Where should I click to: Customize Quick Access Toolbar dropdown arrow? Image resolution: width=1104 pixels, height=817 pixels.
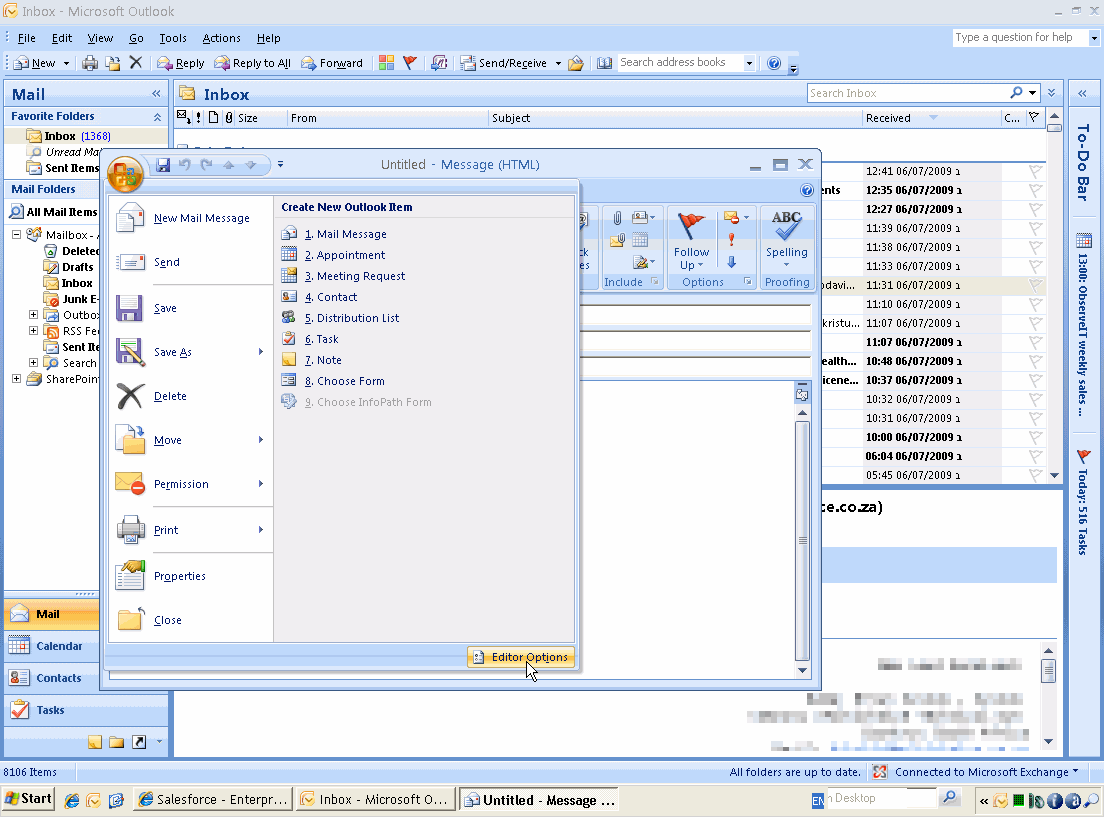pyautogui.click(x=280, y=165)
